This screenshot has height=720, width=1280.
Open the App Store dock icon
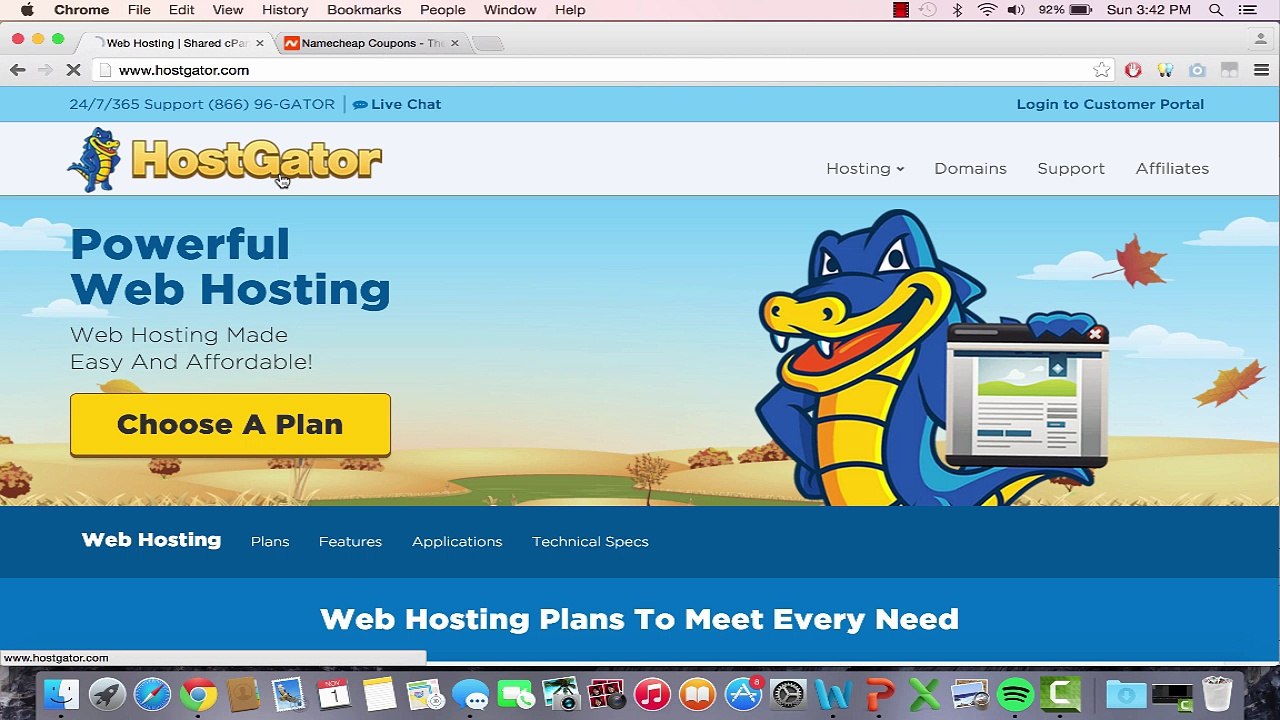pos(743,693)
